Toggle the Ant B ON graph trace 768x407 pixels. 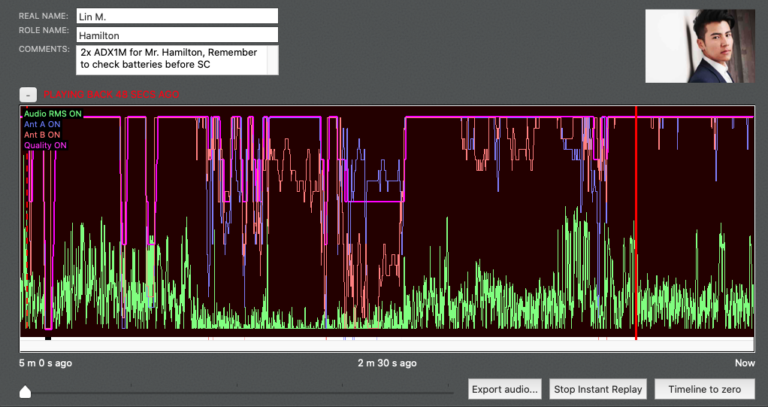(42, 134)
